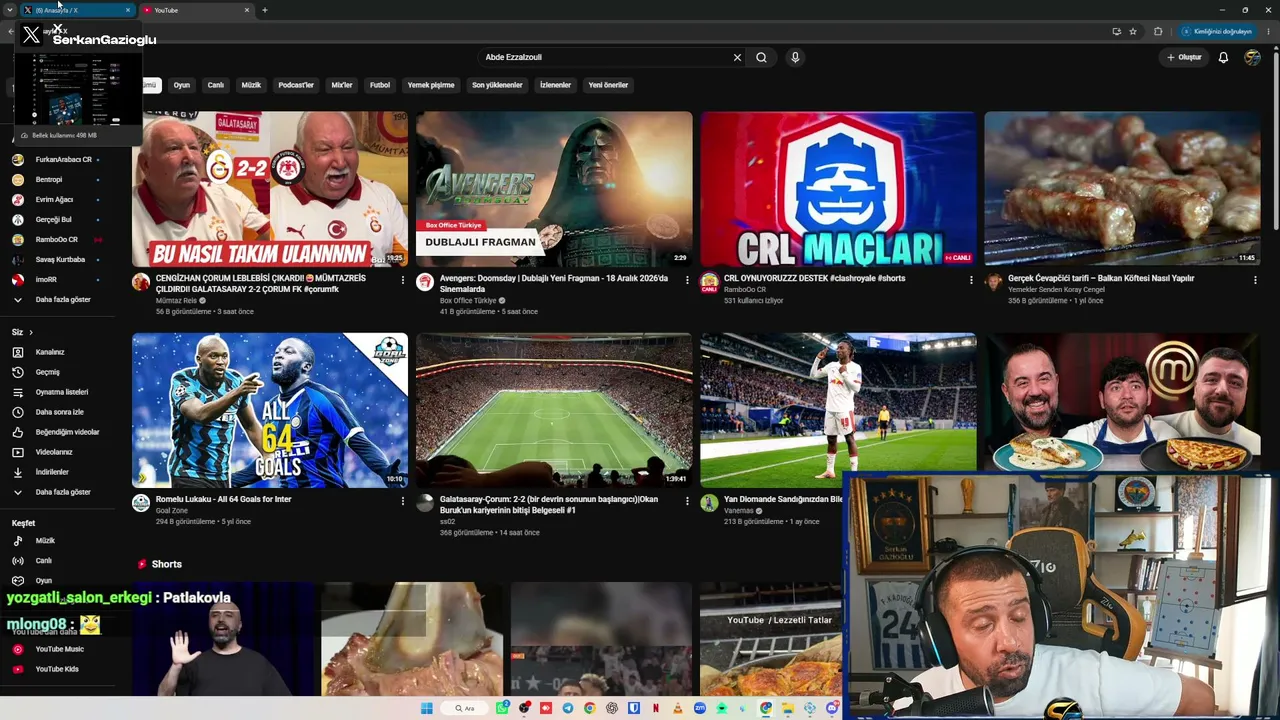Click the YouTube search magnifier button
The image size is (1280, 720).
[x=761, y=57]
